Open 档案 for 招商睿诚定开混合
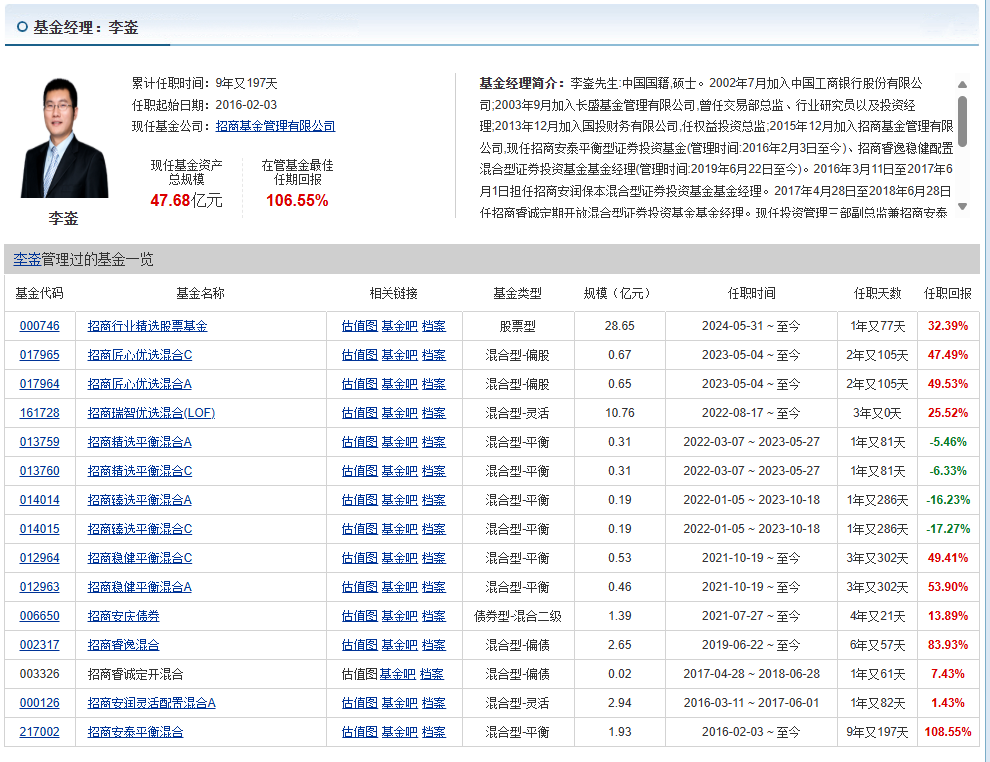 coord(432,674)
